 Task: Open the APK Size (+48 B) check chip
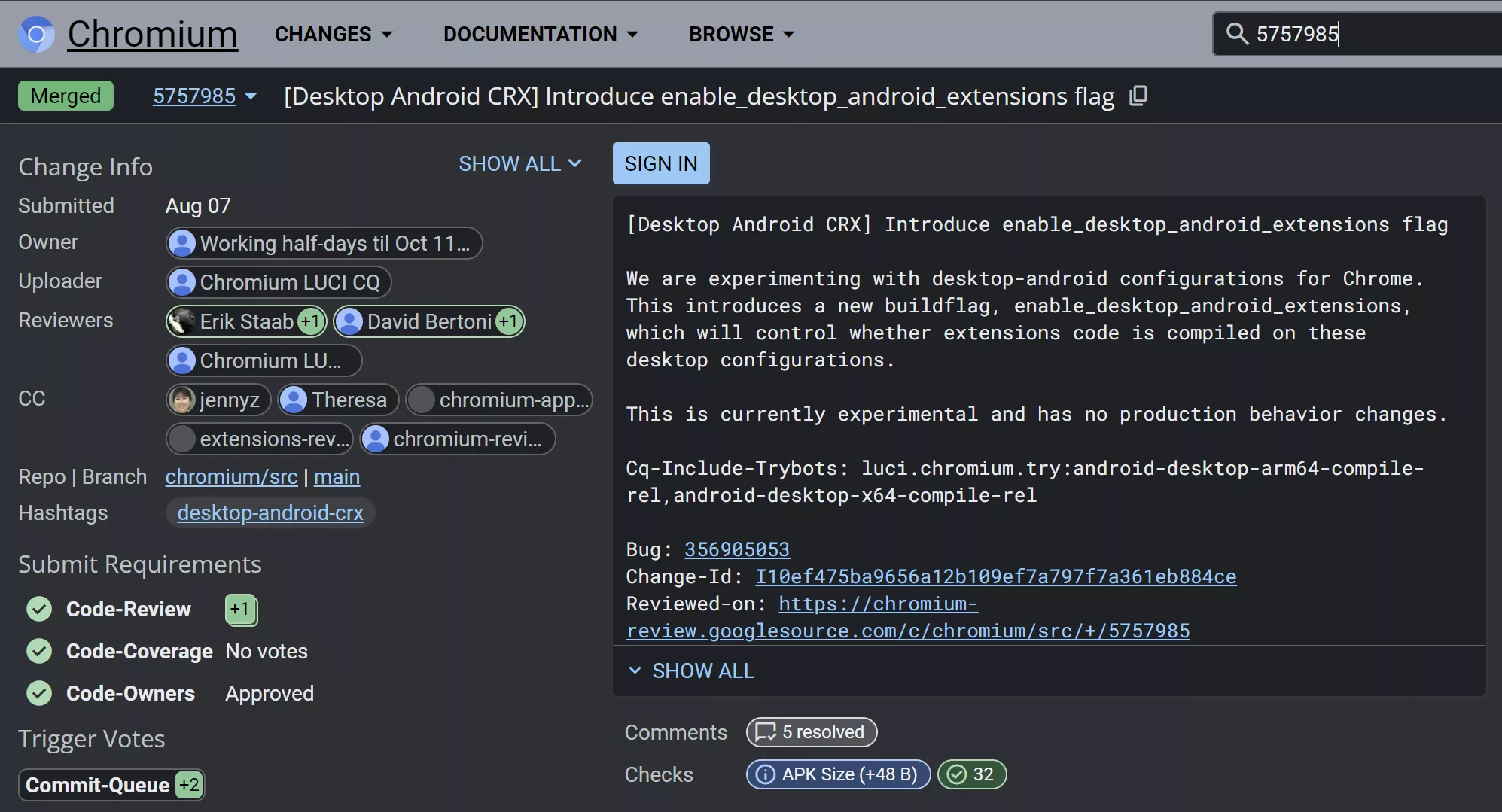click(839, 774)
